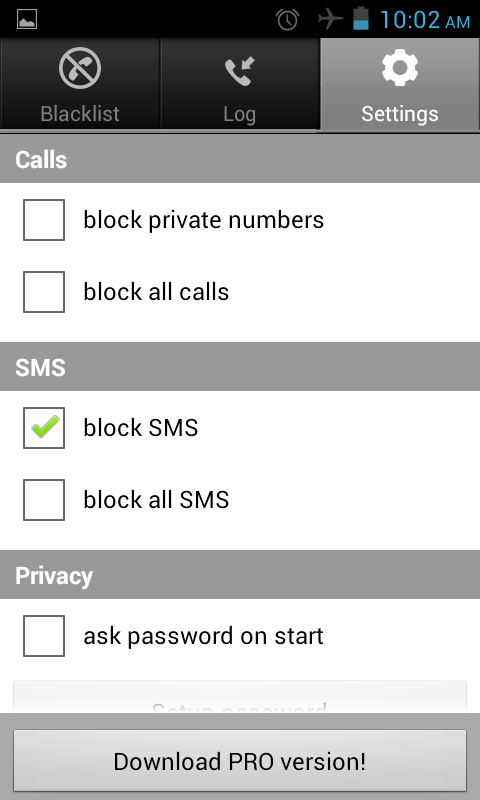This screenshot has height=800, width=480.
Task: Uncheck the block SMS checkbox
Action: [x=44, y=428]
